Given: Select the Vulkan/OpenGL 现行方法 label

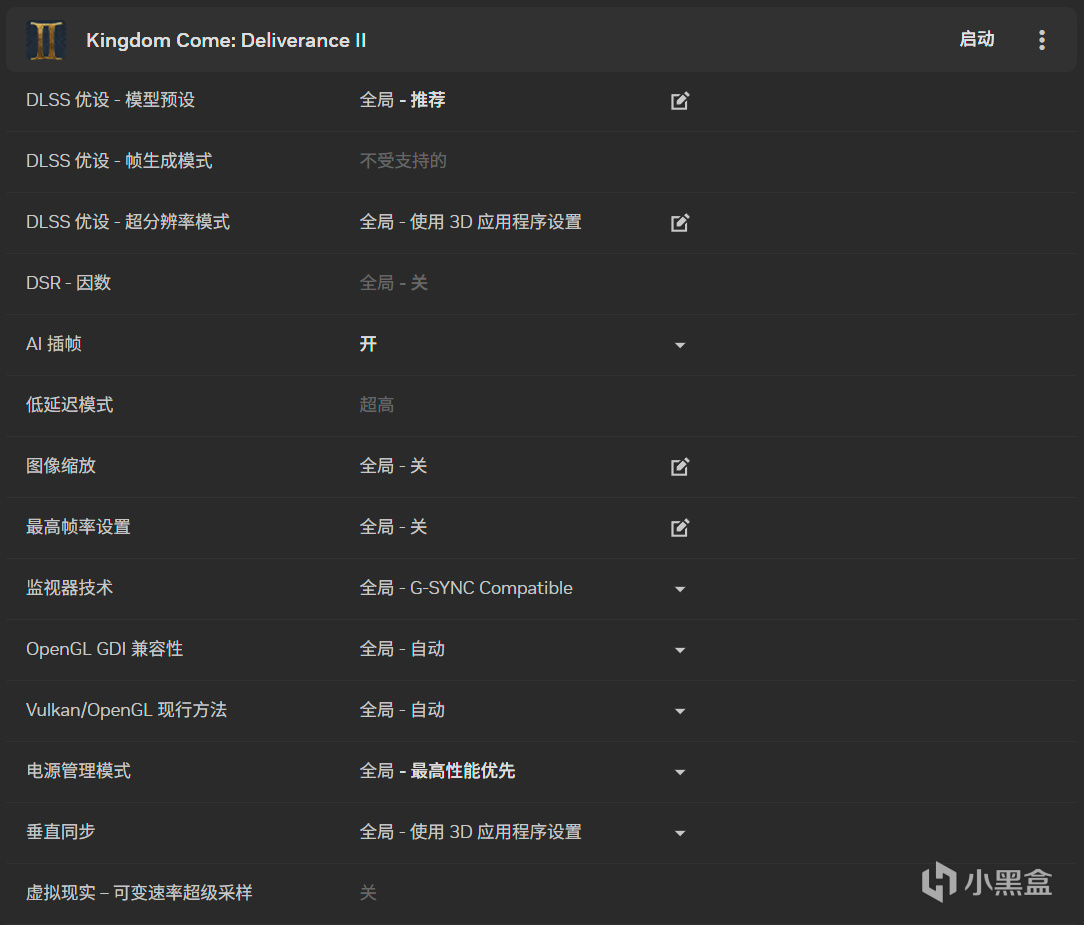Looking at the screenshot, I should coord(127,709).
